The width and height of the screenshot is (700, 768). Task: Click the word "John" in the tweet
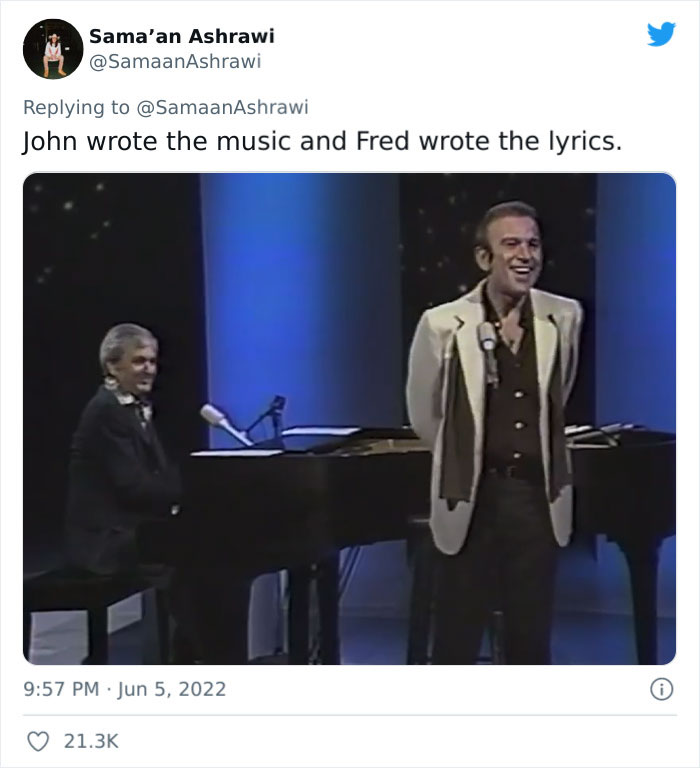point(50,141)
